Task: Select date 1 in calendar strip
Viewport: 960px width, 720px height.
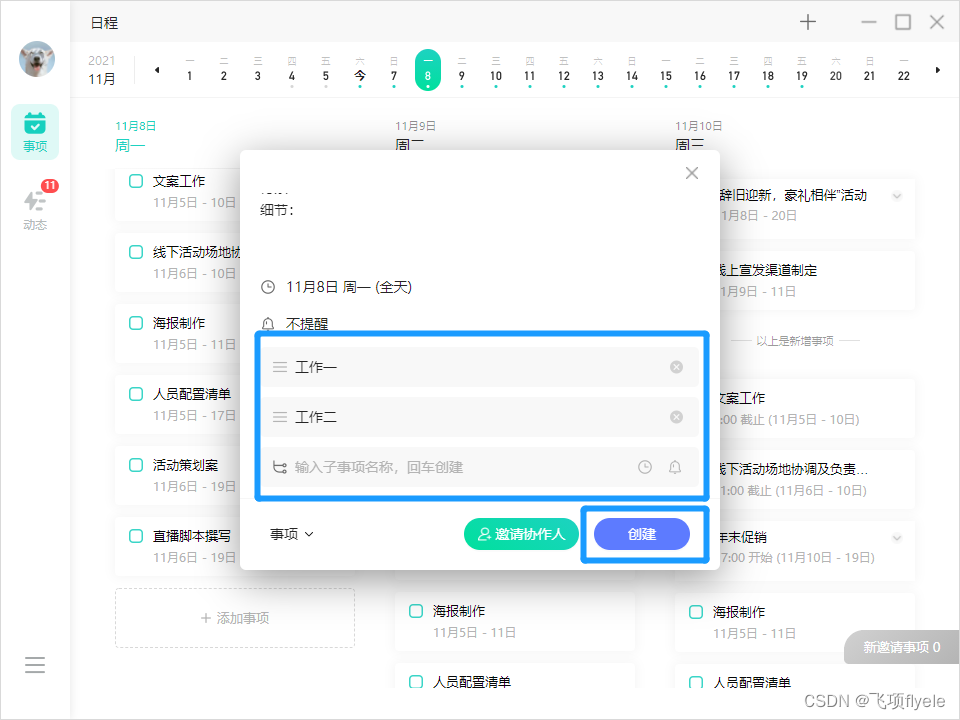Action: point(190,70)
